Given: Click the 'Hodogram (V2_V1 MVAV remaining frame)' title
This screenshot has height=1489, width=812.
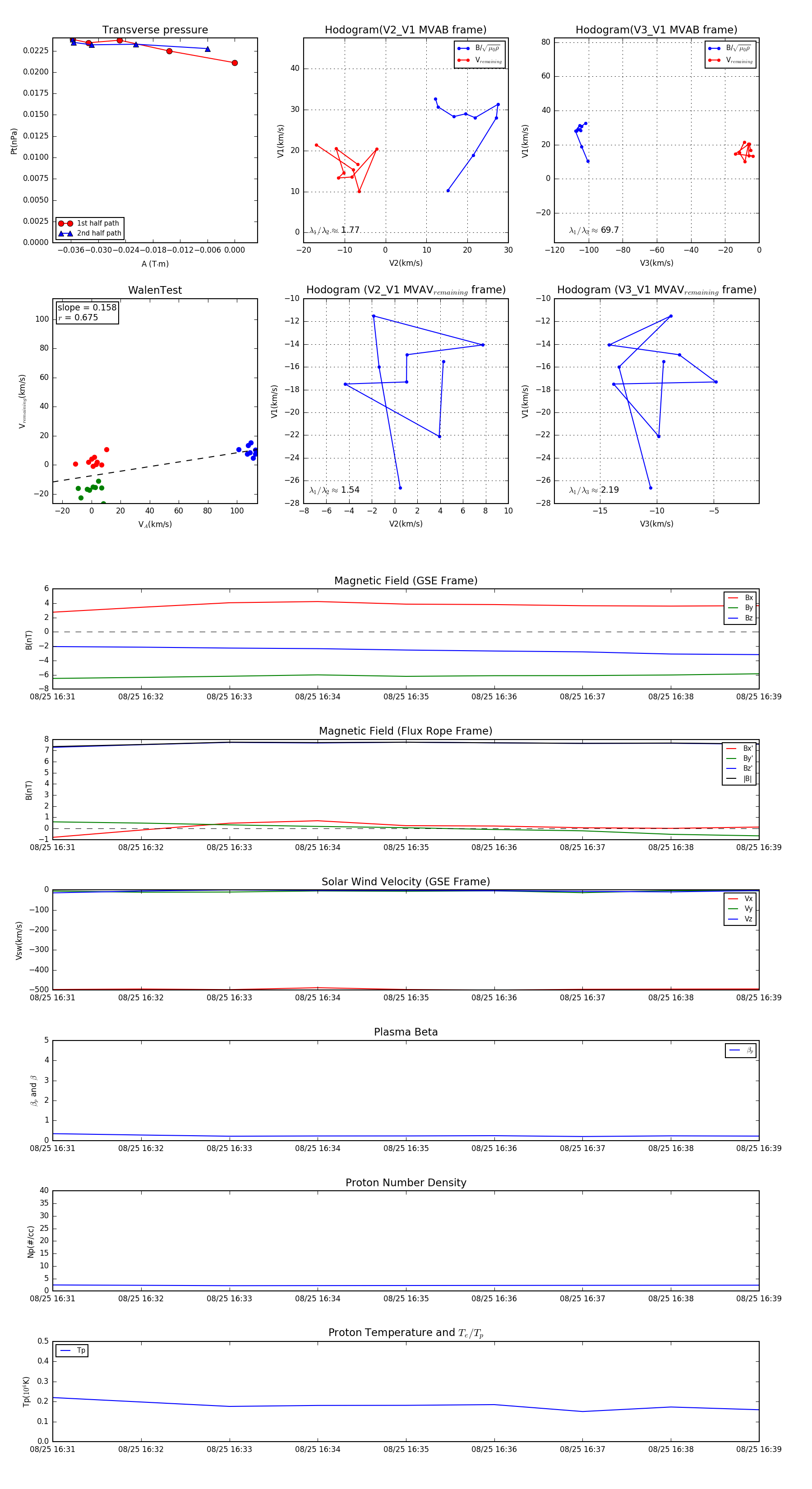Looking at the screenshot, I should [x=406, y=290].
